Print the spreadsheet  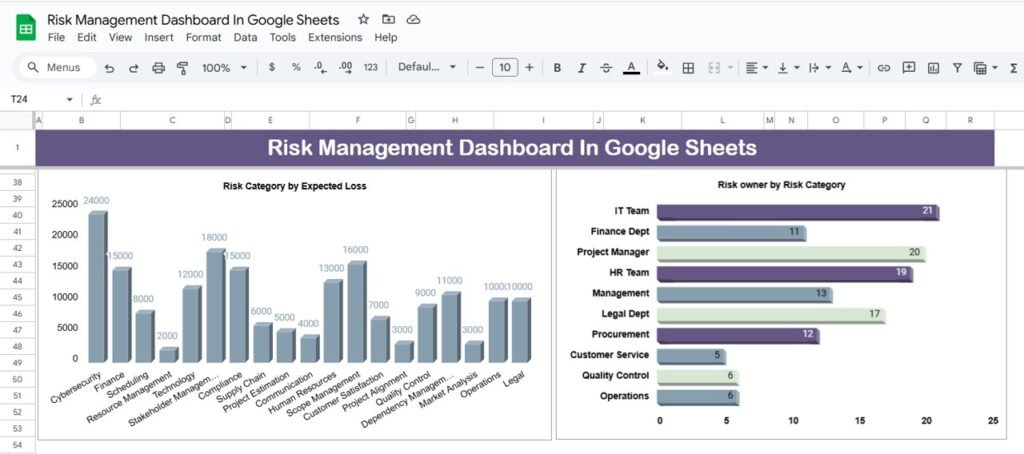(x=158, y=67)
